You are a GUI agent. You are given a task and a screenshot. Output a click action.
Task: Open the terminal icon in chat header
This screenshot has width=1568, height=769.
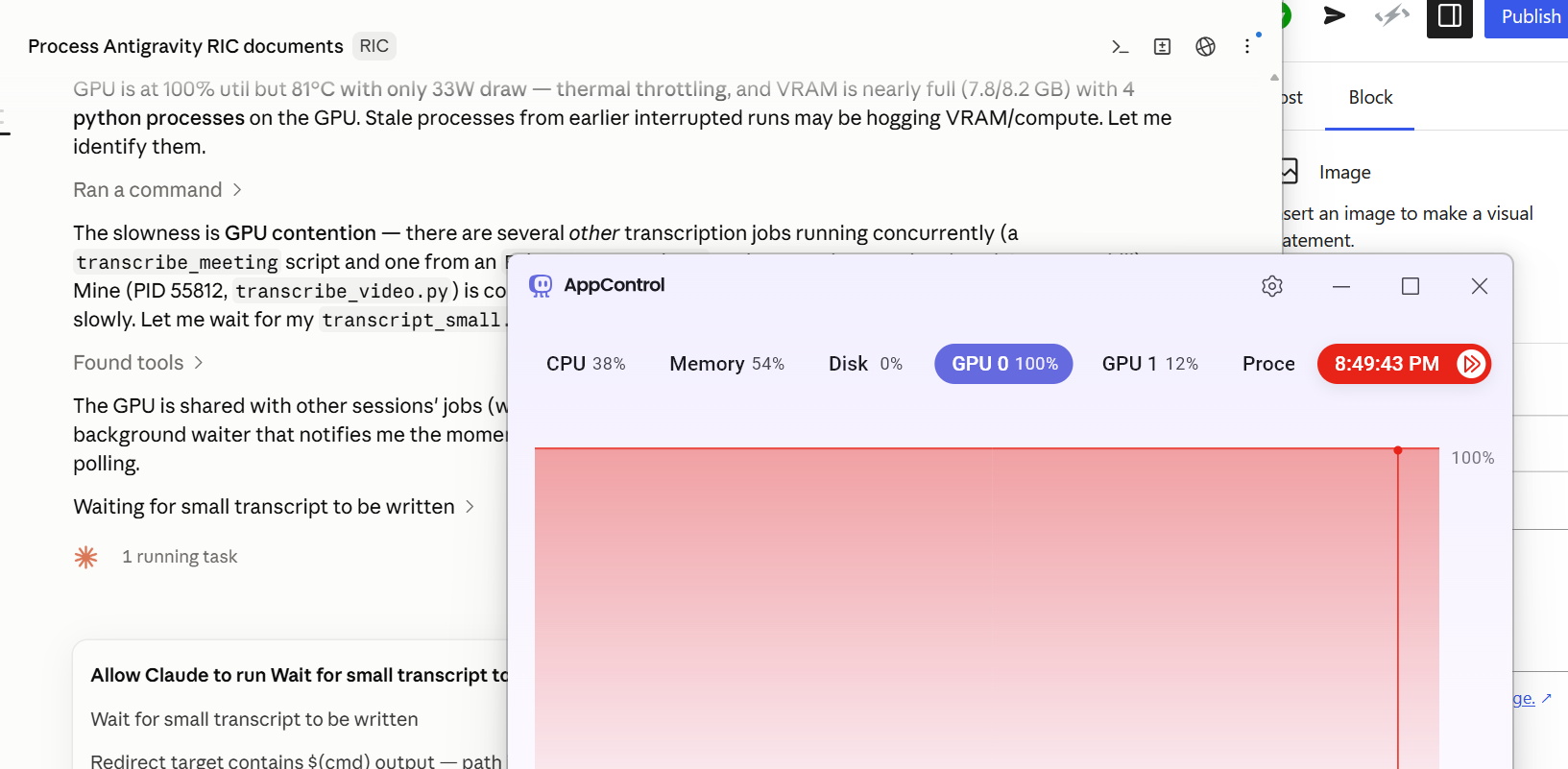click(1120, 46)
